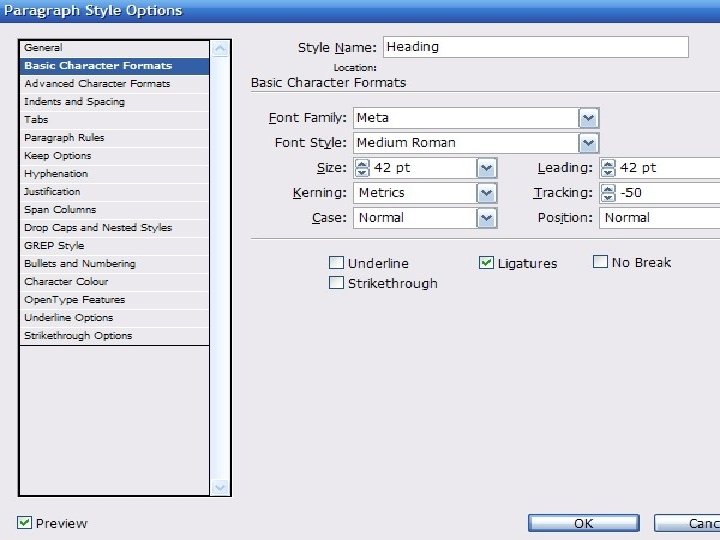The image size is (720, 540).
Task: Confirm with the OK button
Action: pos(584,523)
